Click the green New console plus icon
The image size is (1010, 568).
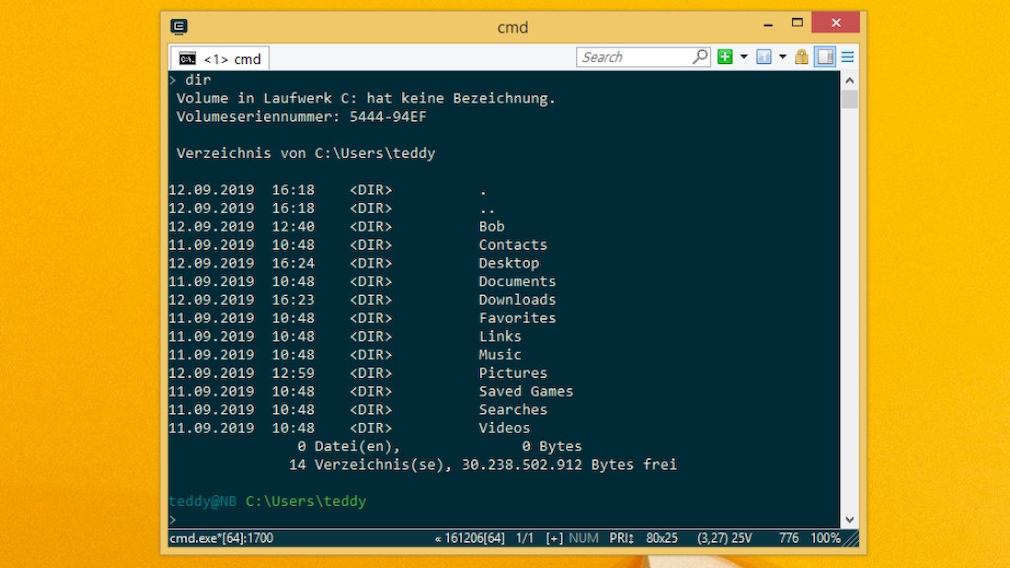725,57
